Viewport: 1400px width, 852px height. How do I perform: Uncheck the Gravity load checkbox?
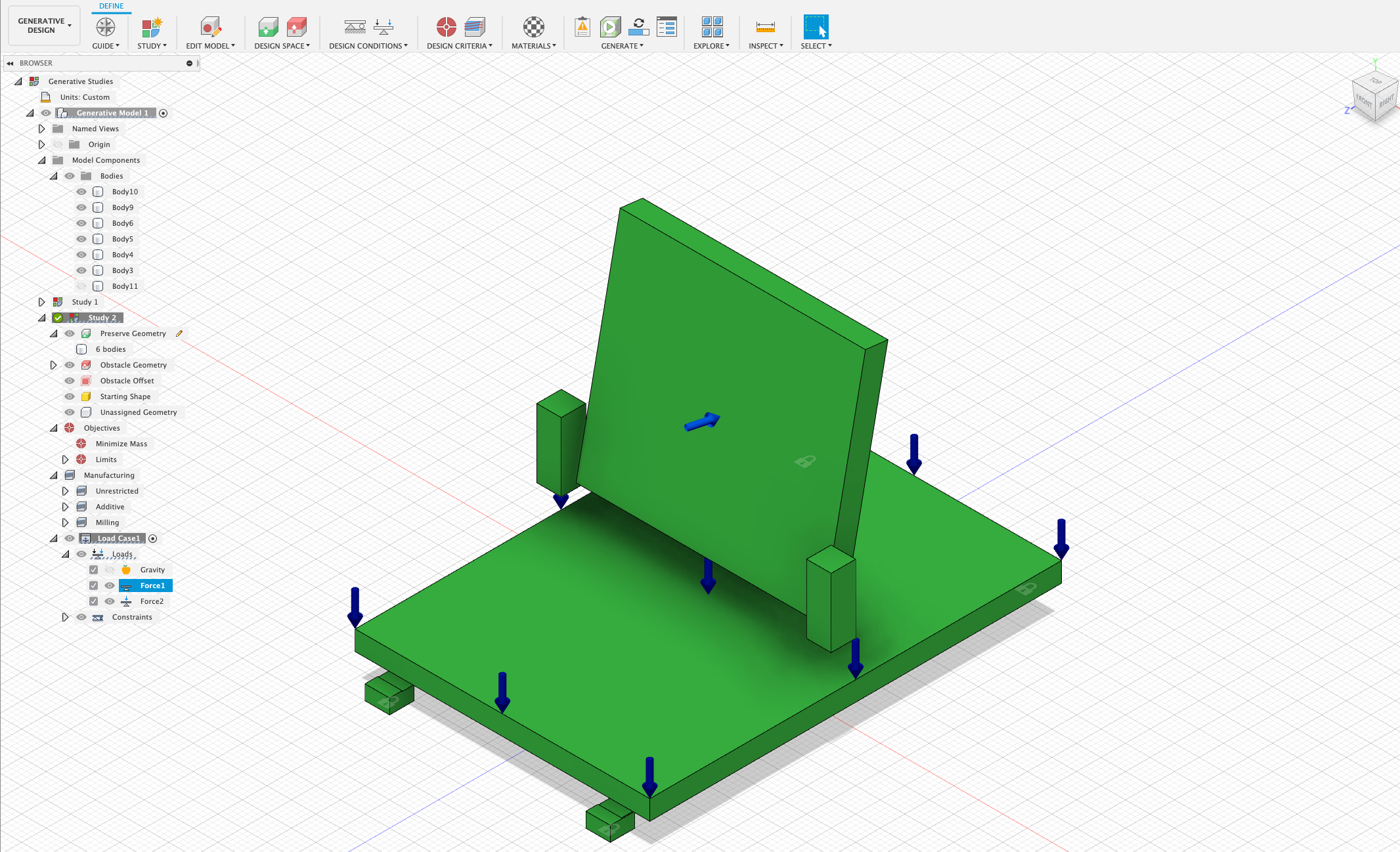(x=94, y=570)
